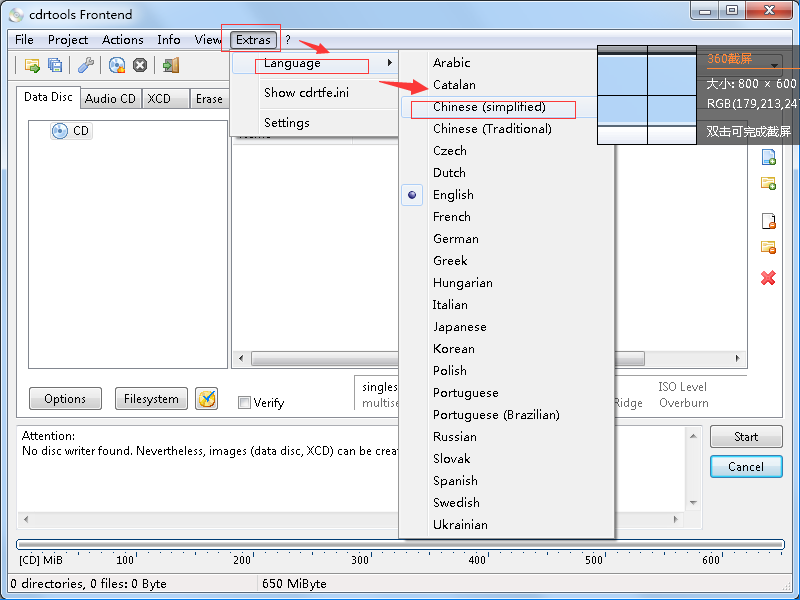
Task: Click the abort X circle toolbar icon
Action: (x=140, y=65)
